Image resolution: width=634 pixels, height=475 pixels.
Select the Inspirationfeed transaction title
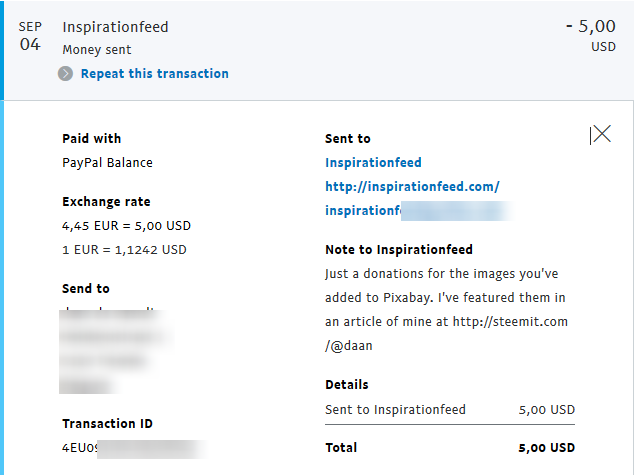pos(115,27)
